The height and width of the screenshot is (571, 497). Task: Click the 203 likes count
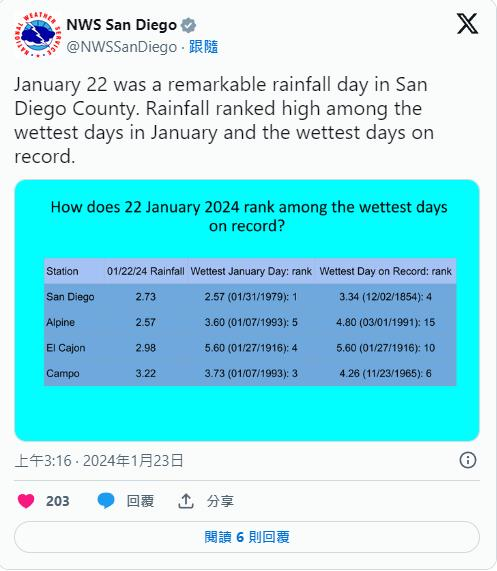58,501
